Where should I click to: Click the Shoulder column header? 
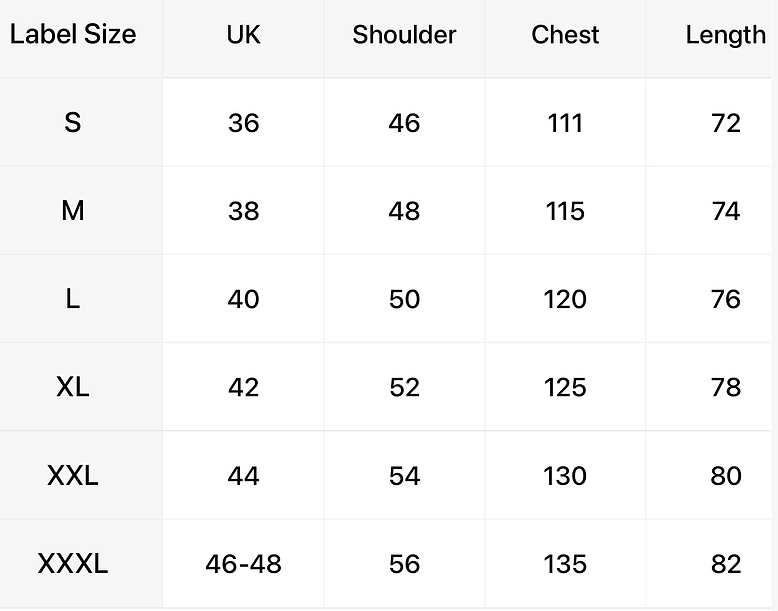[404, 35]
